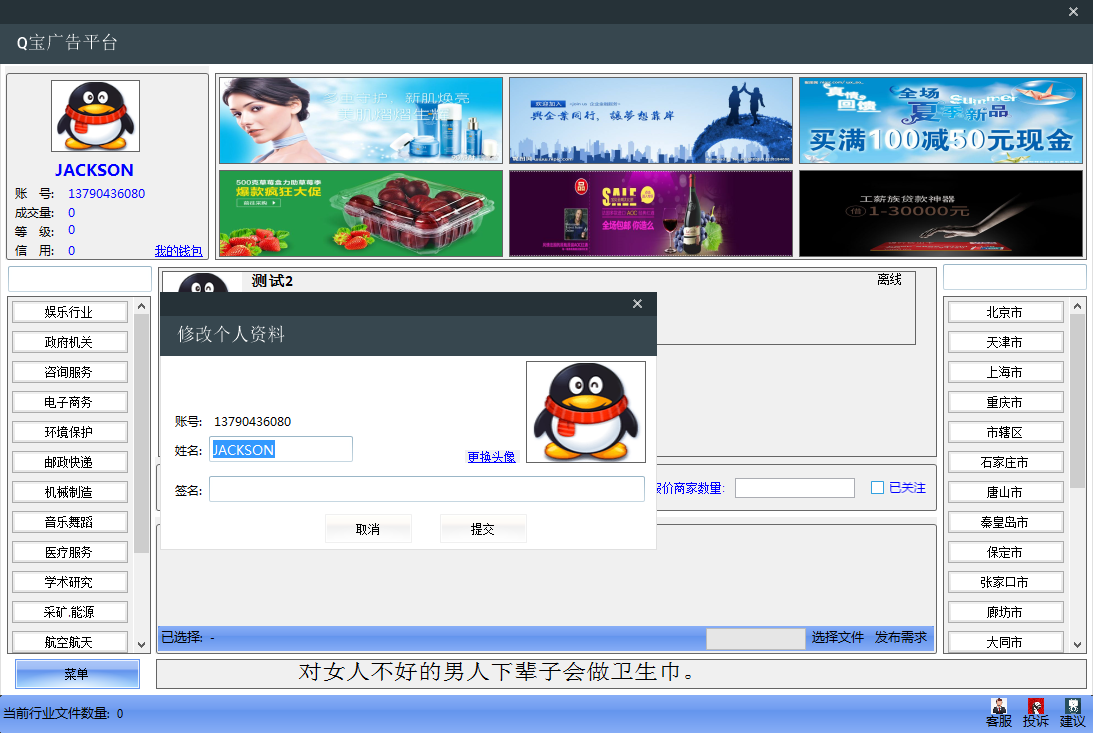This screenshot has width=1093, height=733.
Task: Click 选择文件 to choose a file
Action: click(837, 637)
